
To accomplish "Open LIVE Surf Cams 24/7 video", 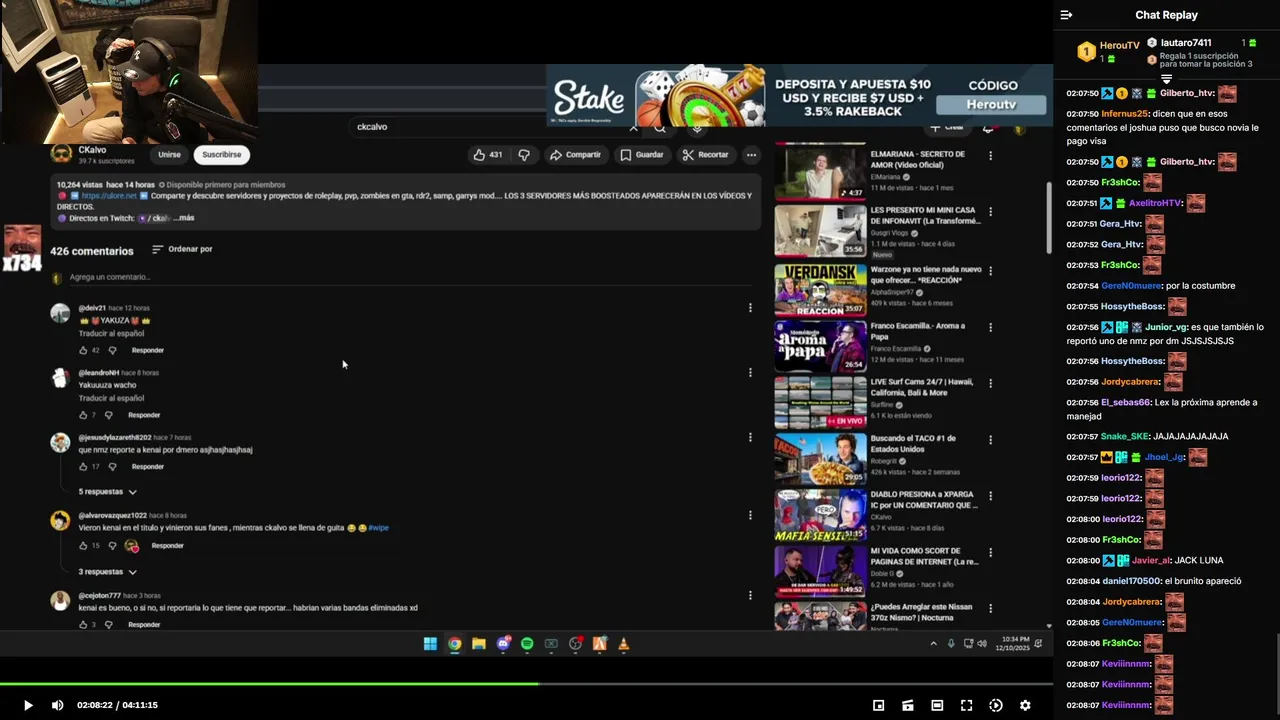I will [x=820, y=402].
